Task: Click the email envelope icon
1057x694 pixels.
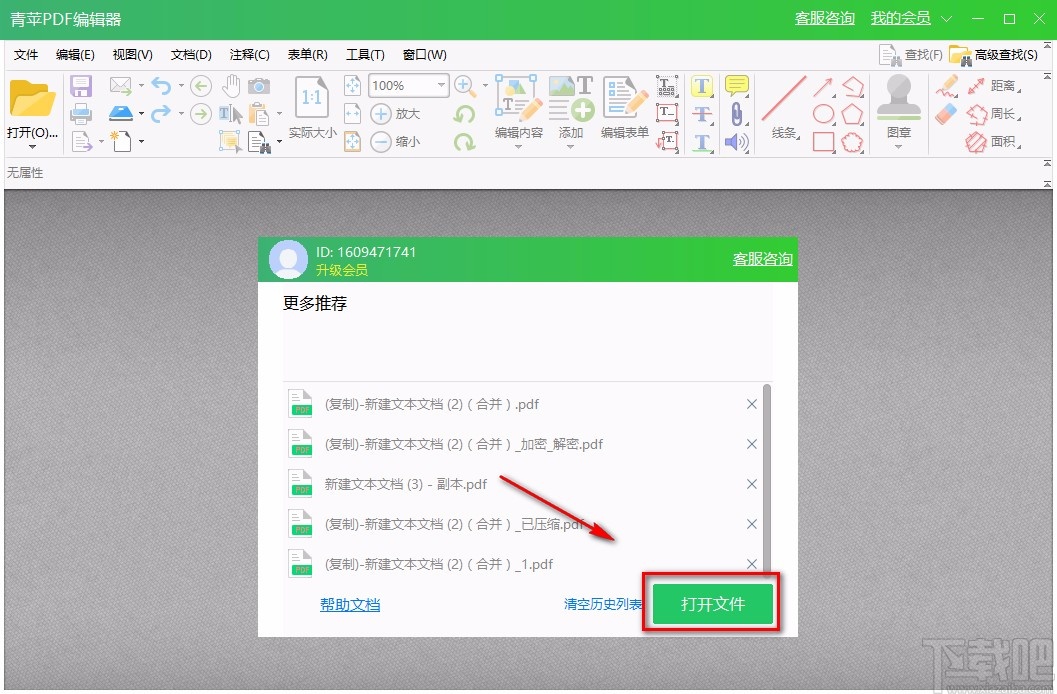Action: pyautogui.click(x=121, y=86)
